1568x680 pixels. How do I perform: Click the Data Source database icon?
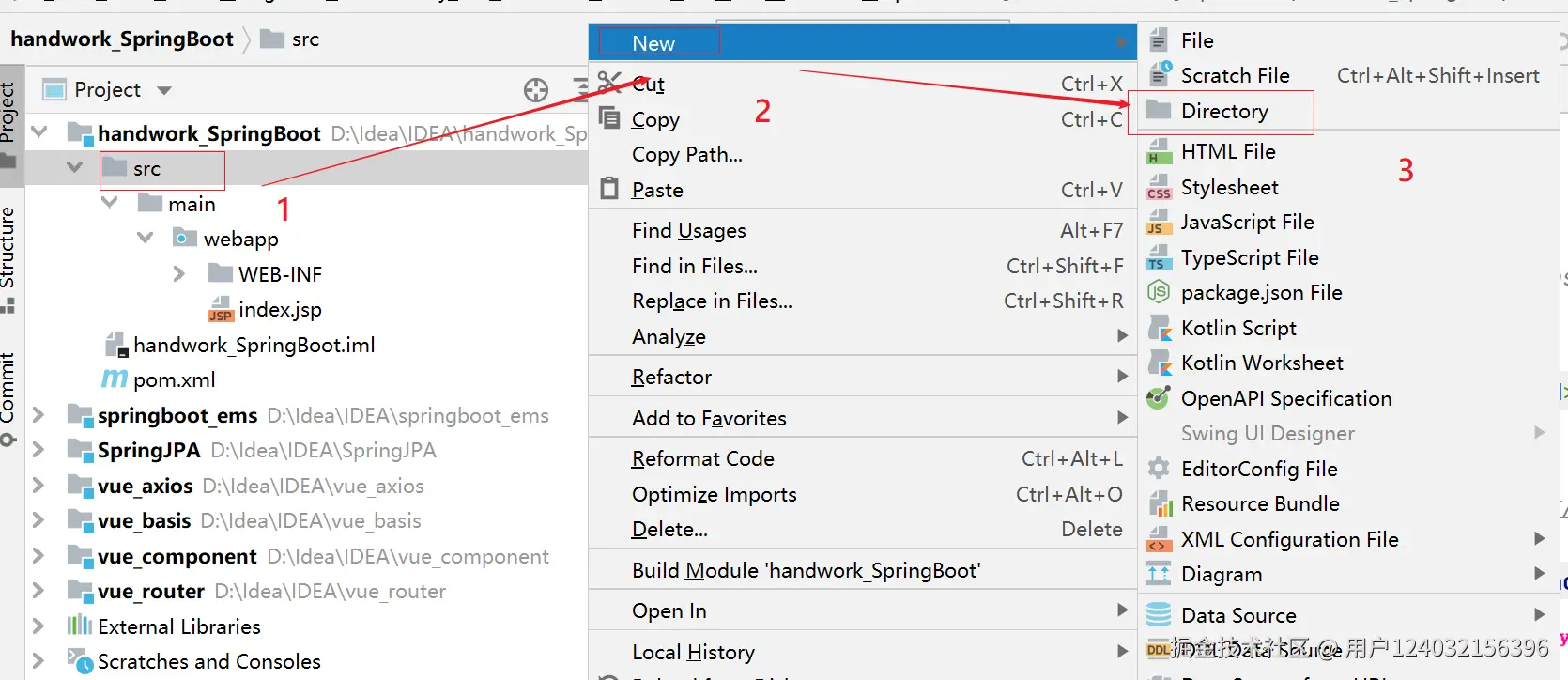(x=1160, y=615)
